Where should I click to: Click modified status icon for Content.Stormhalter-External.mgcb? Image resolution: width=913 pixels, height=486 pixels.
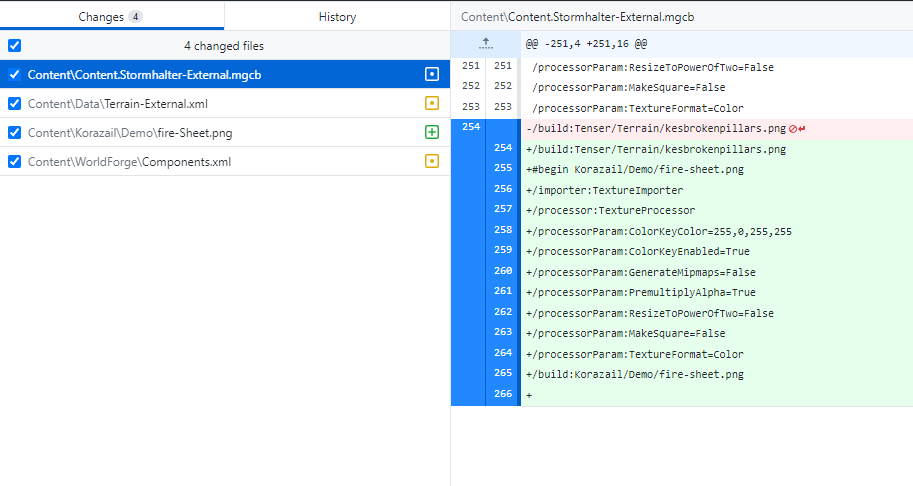coord(432,74)
